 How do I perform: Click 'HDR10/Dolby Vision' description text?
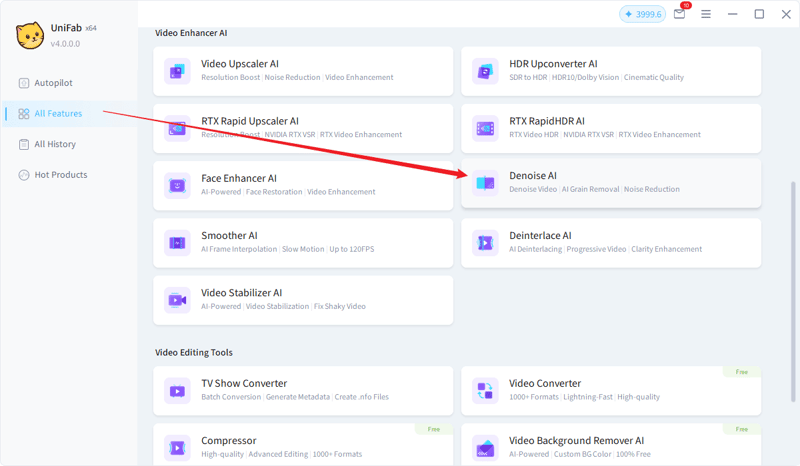[x=585, y=77]
